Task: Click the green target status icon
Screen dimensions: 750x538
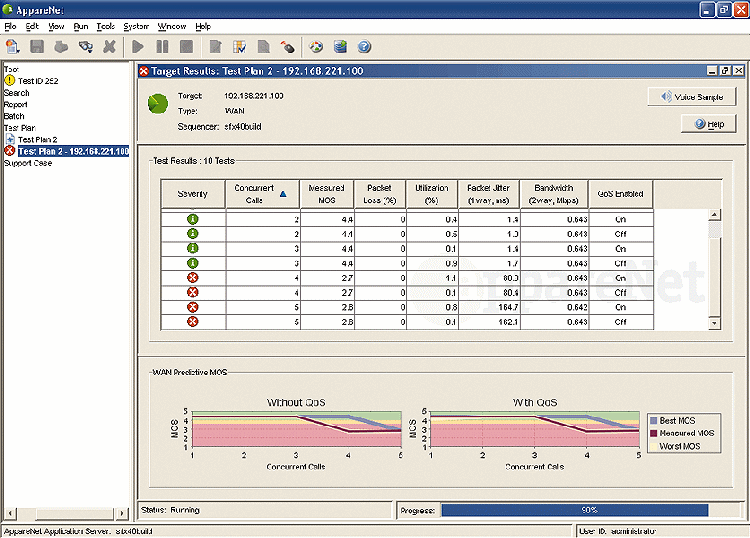Action: (x=158, y=103)
